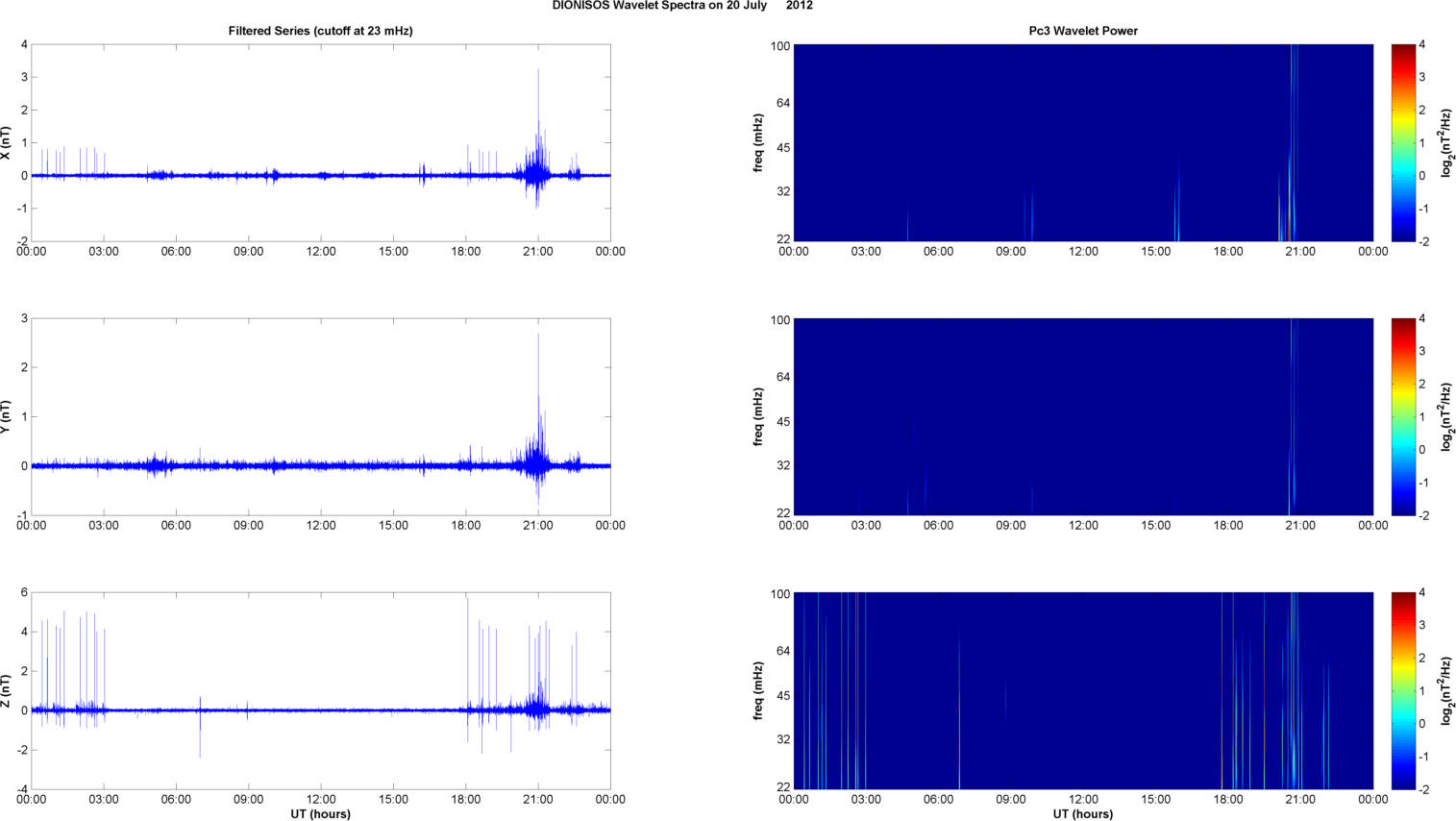Screen dimensions: 1456x821
Task: Click log2(nT²/Hz) label beside top colorbar
Action: [x=1447, y=143]
